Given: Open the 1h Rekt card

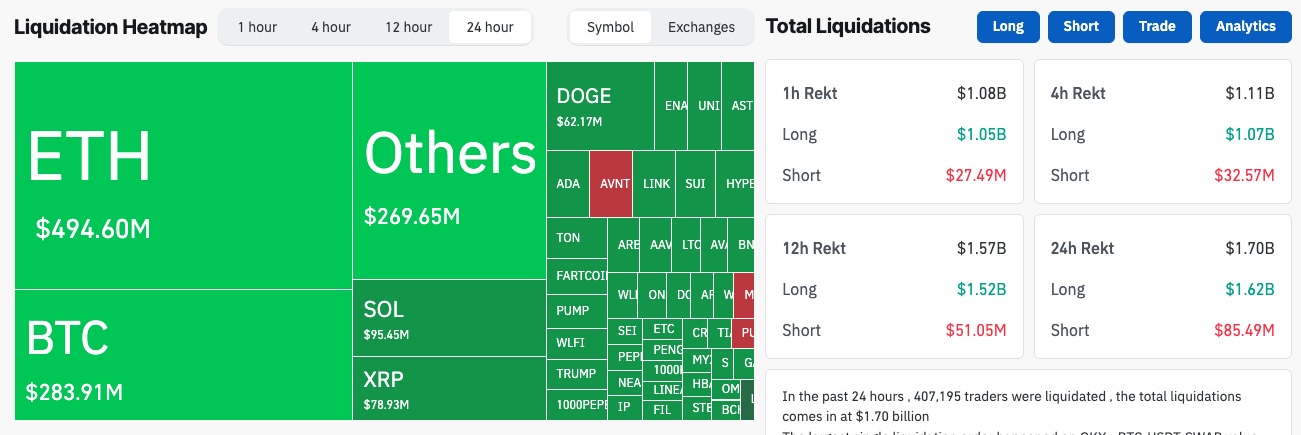Looking at the screenshot, I should click(894, 134).
